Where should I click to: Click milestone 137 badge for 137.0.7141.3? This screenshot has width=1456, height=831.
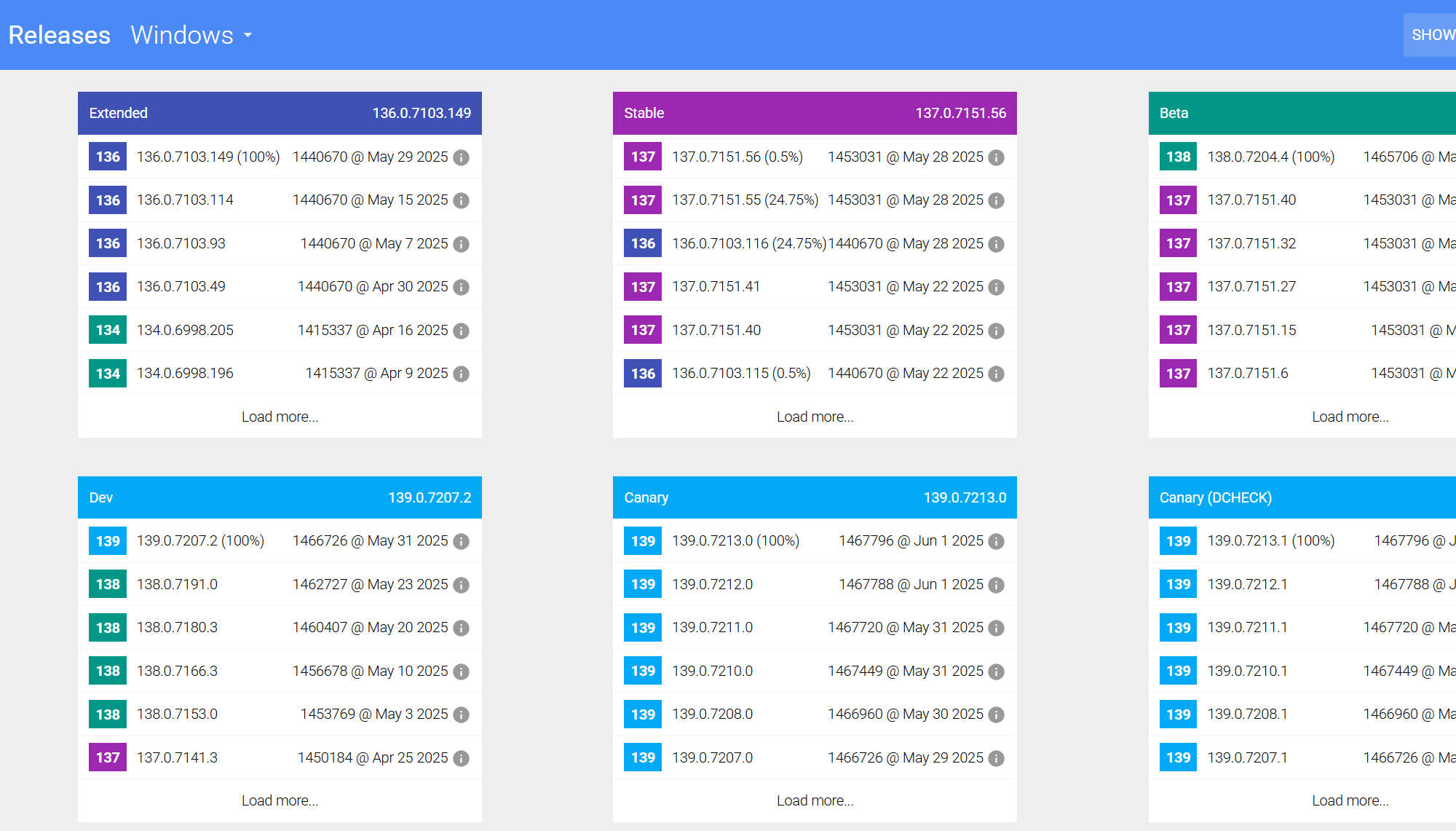pos(108,757)
